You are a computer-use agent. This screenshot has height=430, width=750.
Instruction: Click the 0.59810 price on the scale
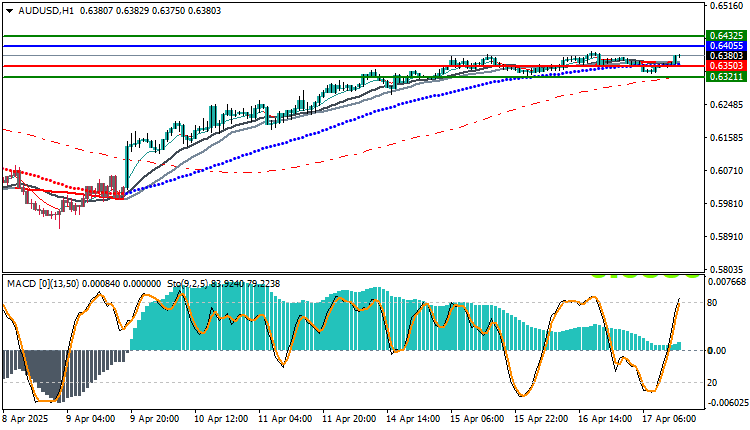point(727,204)
